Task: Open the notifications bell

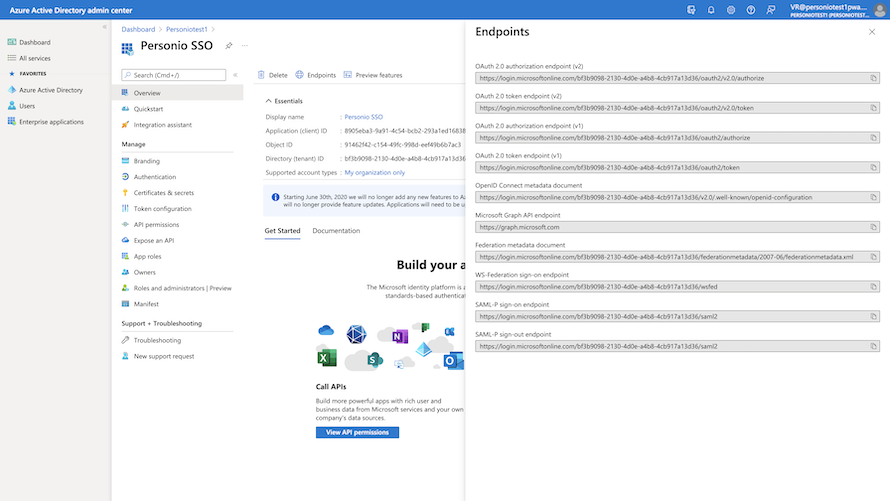Action: point(711,10)
